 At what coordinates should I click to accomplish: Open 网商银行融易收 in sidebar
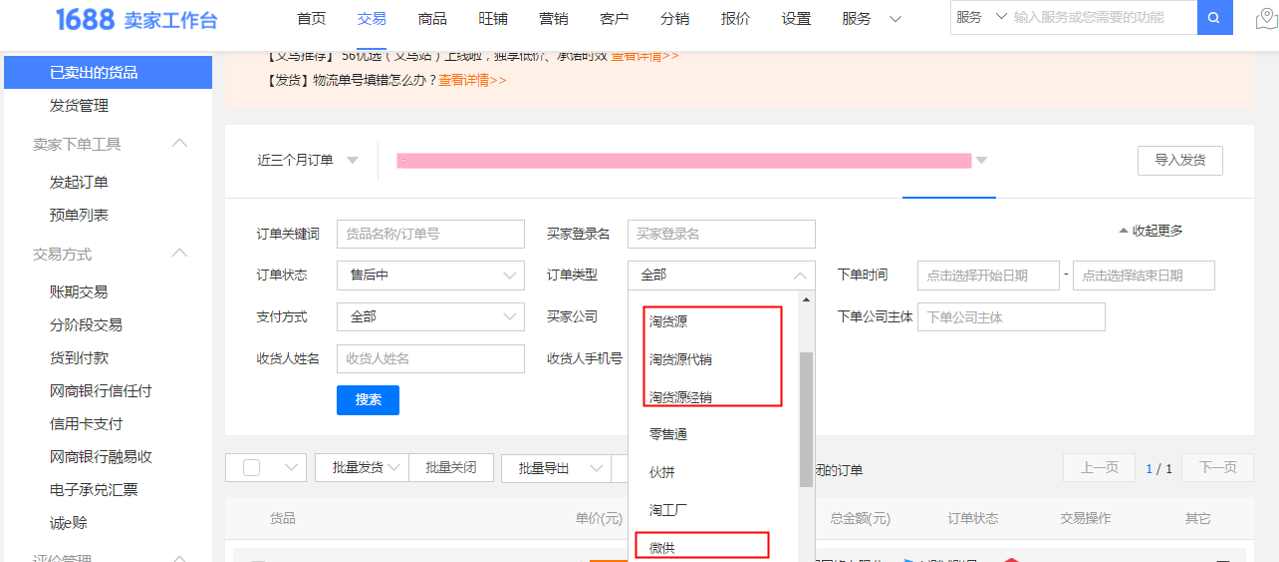(101, 457)
